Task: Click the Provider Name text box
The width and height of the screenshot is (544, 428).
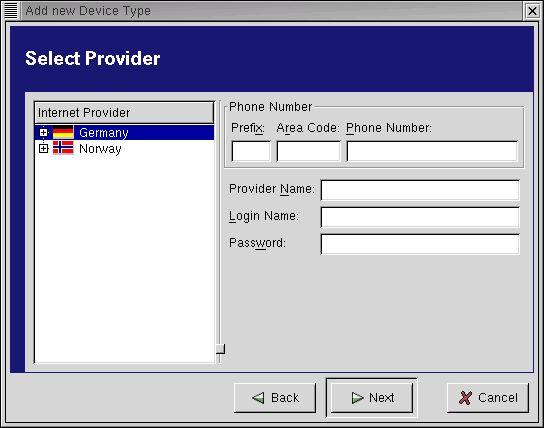Action: (x=420, y=190)
